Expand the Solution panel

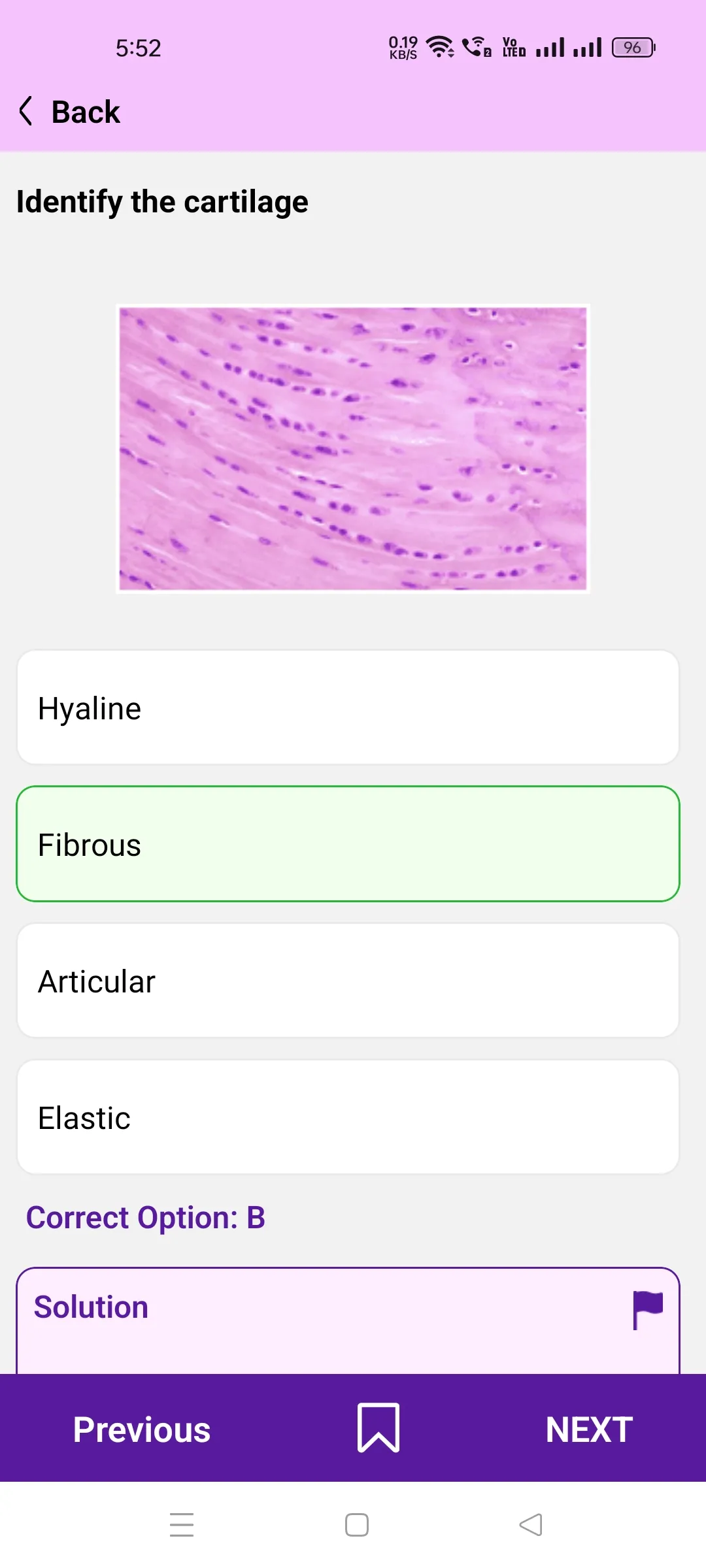pos(92,1308)
